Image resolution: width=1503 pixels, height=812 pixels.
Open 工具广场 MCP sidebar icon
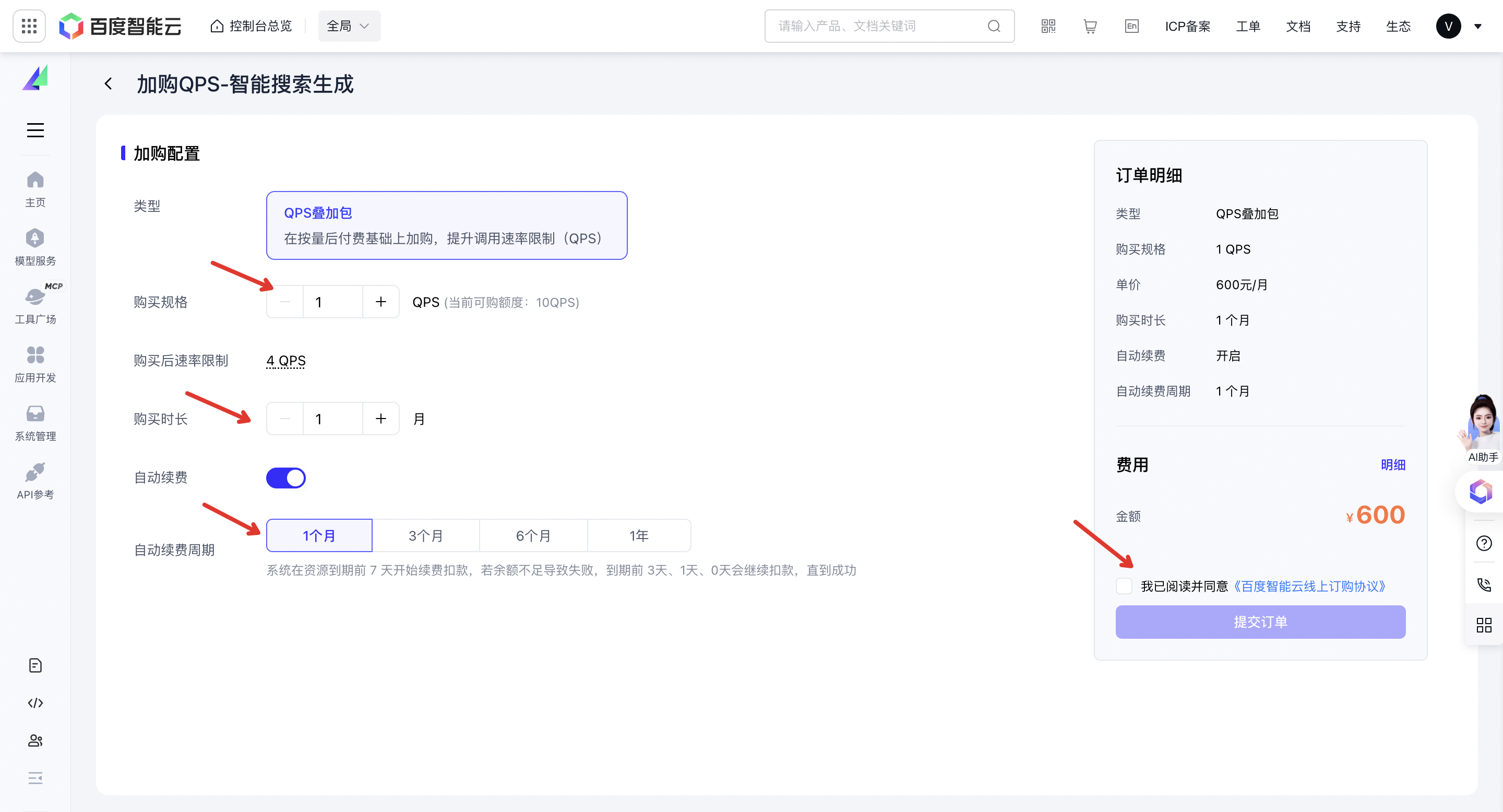[35, 306]
